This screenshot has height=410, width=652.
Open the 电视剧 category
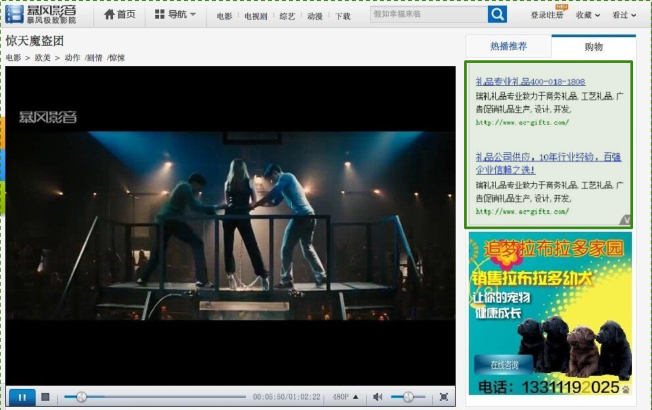[x=256, y=16]
